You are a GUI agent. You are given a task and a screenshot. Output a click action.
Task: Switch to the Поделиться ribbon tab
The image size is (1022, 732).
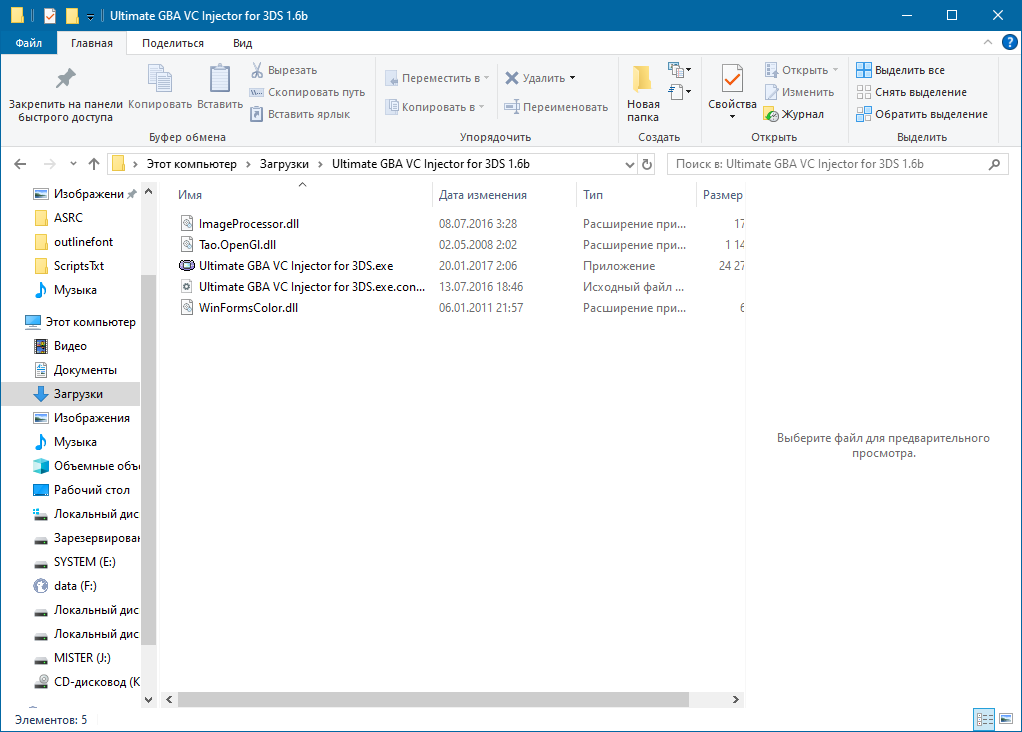[173, 43]
